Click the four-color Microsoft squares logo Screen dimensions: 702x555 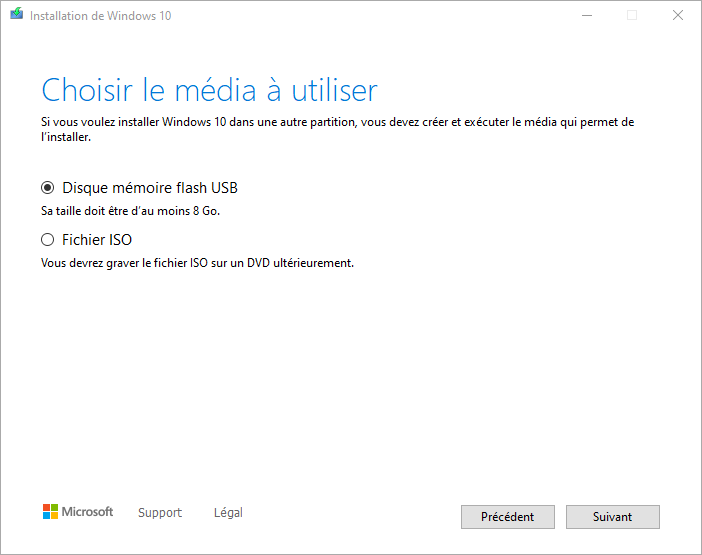50,512
